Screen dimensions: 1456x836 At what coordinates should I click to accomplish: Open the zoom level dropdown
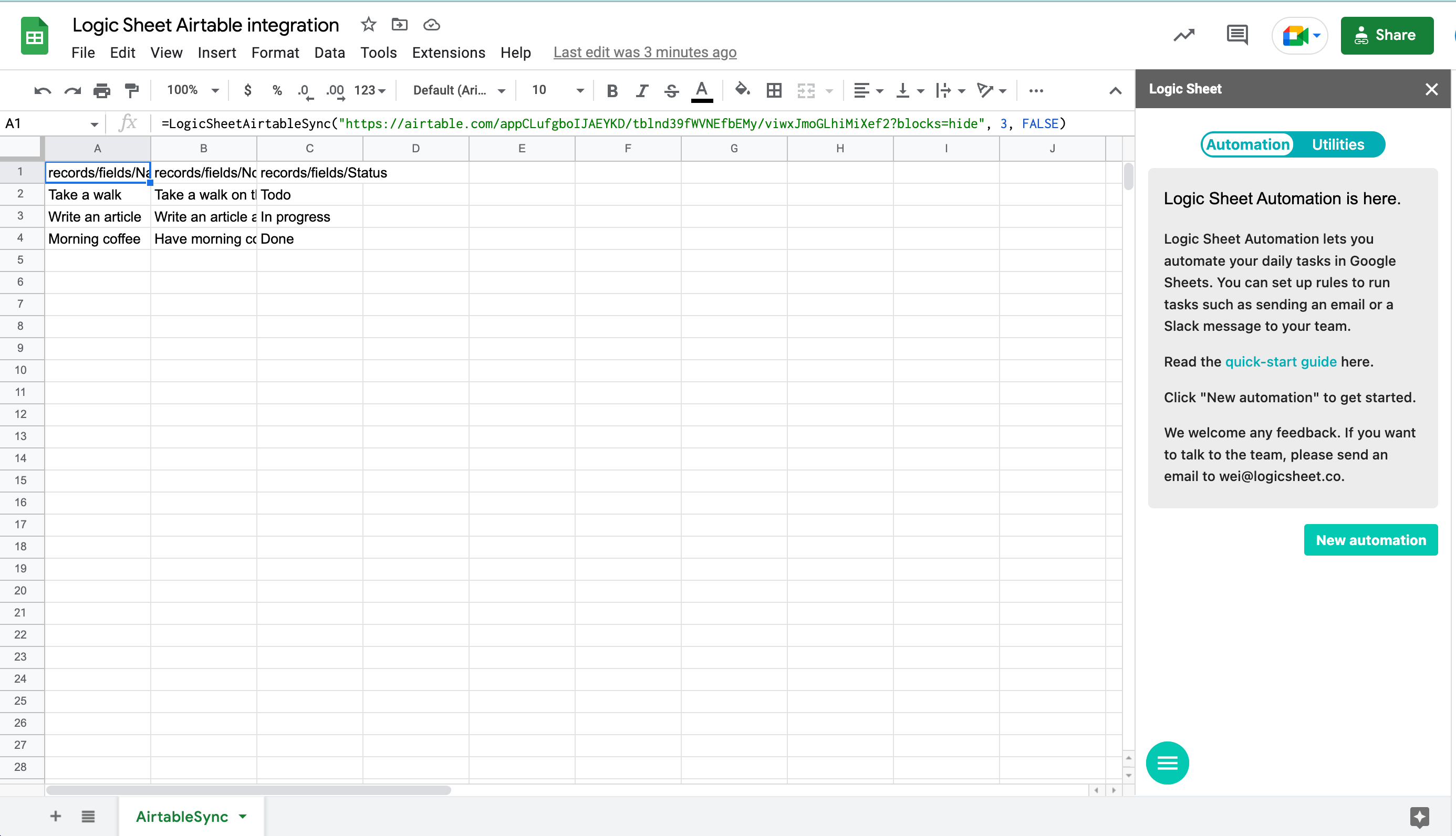[191, 90]
